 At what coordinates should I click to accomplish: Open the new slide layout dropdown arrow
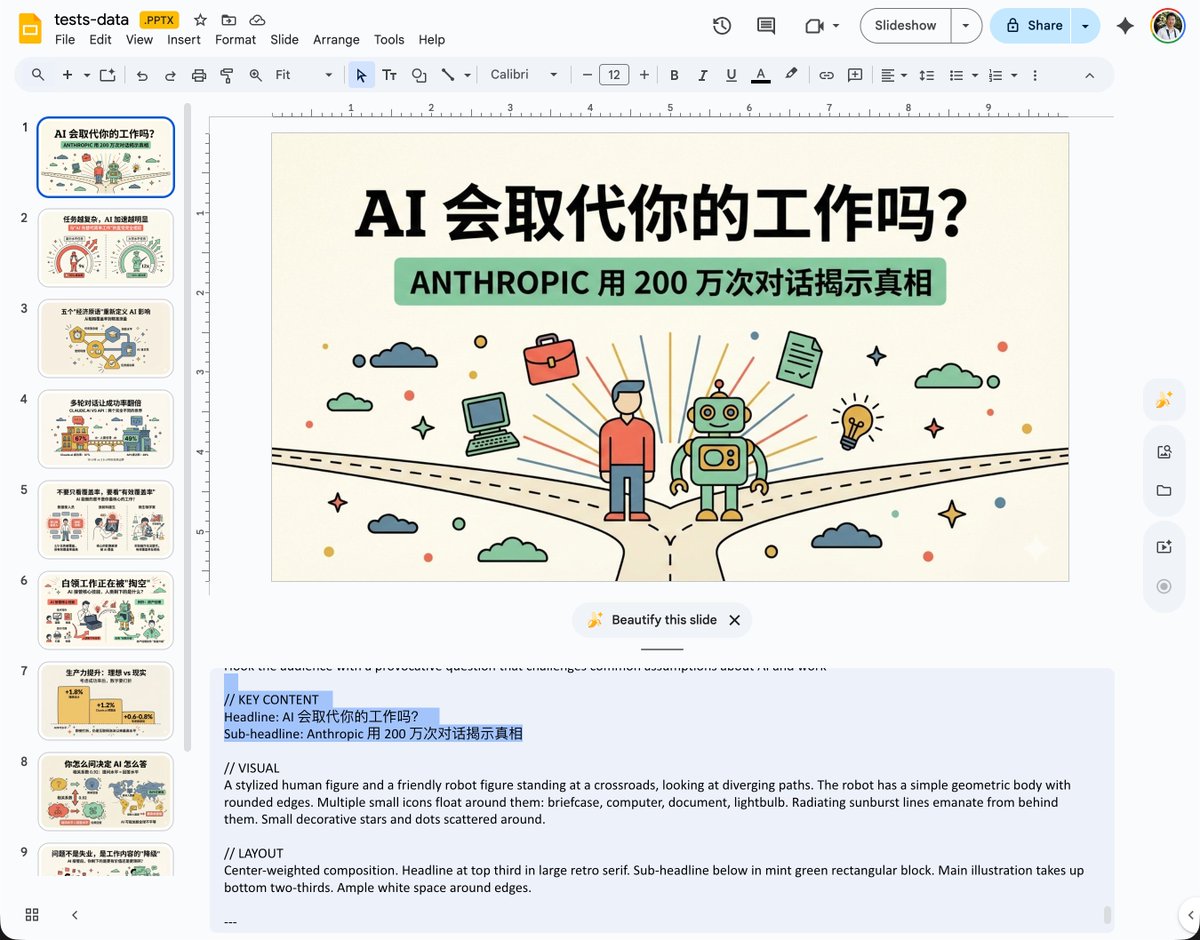click(87, 75)
